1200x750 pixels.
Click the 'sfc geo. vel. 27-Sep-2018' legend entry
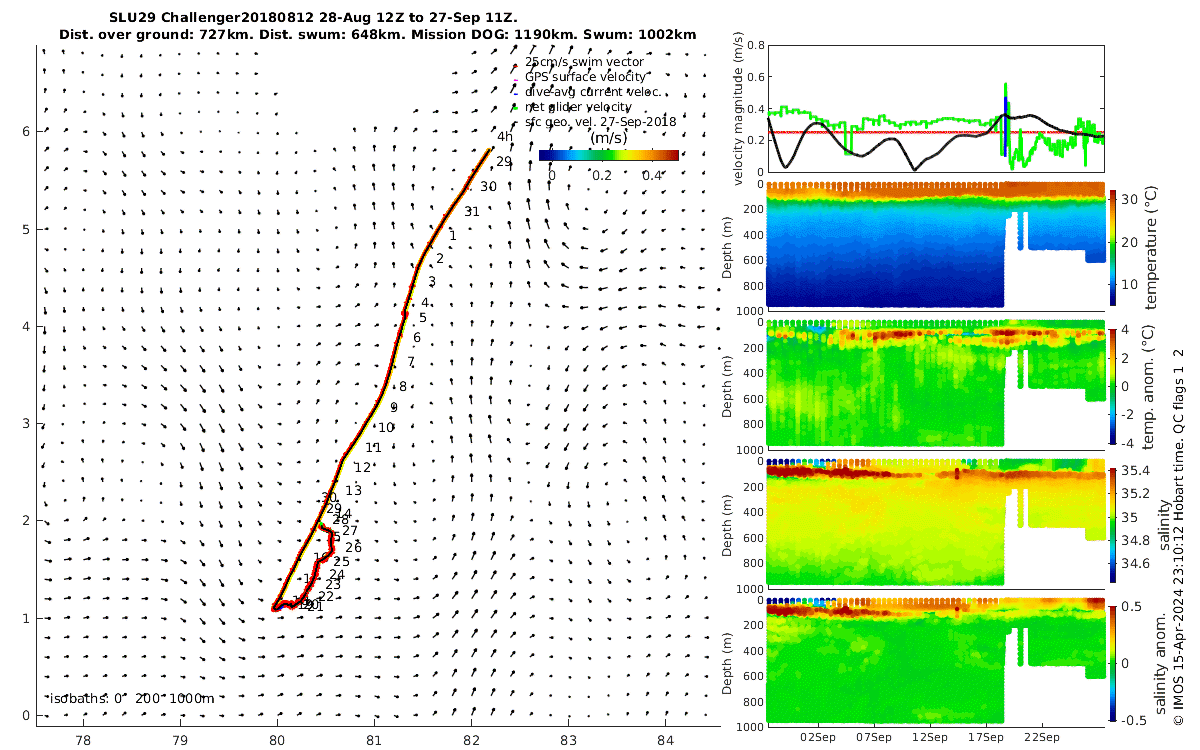click(x=600, y=122)
